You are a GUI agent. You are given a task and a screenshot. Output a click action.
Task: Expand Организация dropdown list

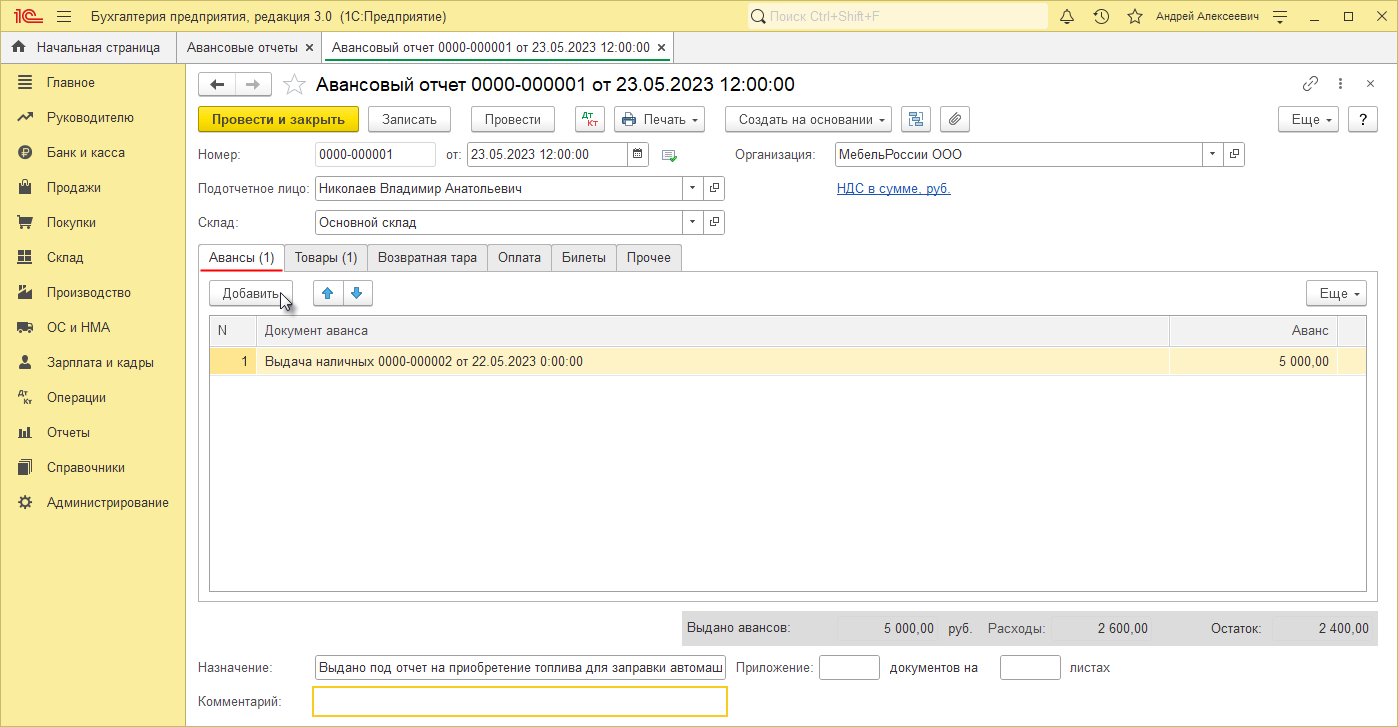tap(1212, 154)
